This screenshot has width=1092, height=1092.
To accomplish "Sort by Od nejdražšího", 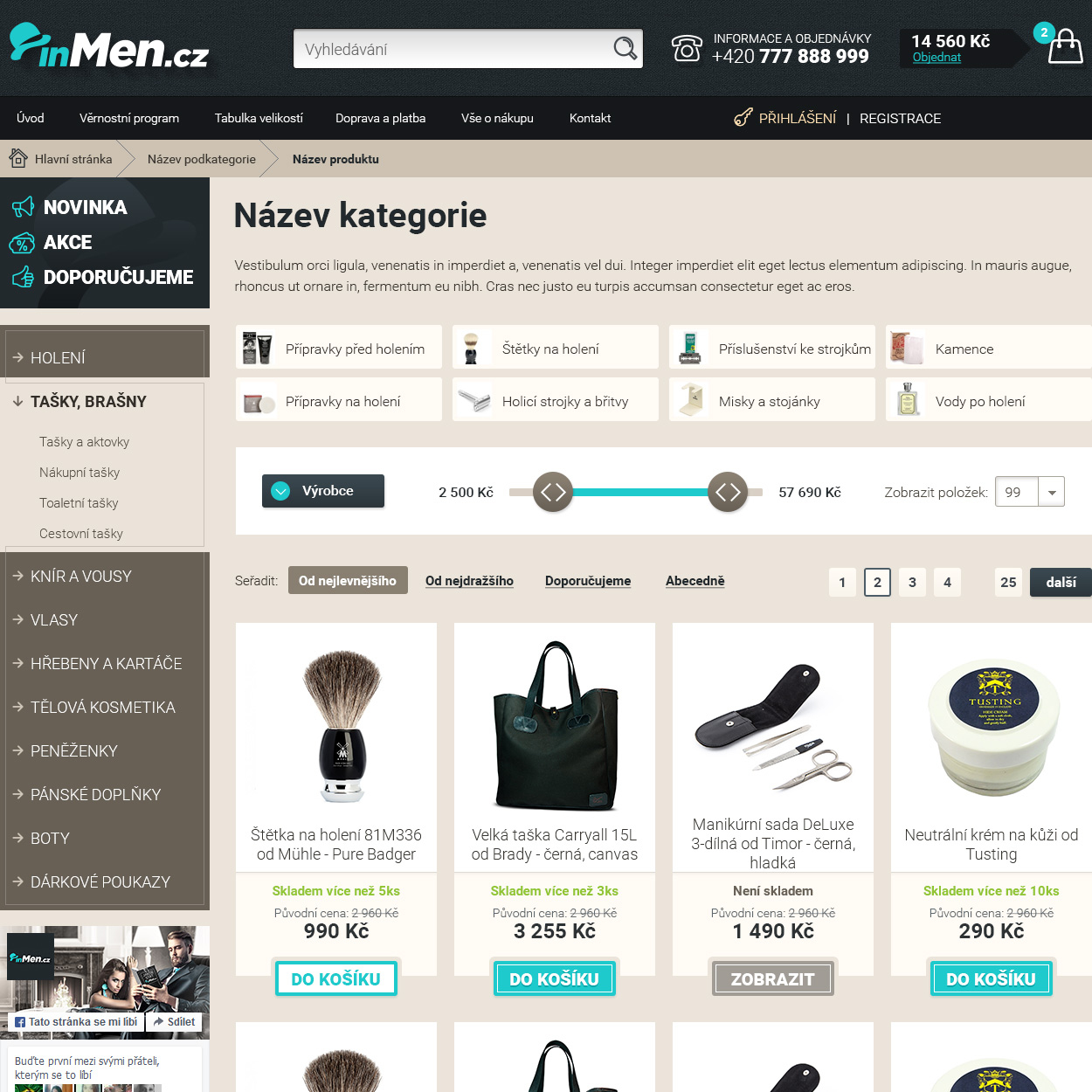I will (469, 581).
